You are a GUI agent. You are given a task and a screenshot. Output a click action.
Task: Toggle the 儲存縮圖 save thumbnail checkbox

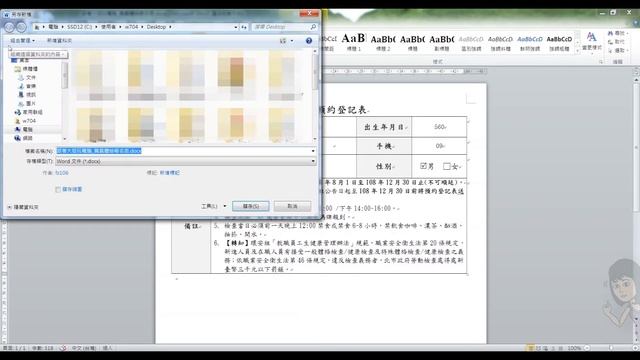click(x=58, y=189)
